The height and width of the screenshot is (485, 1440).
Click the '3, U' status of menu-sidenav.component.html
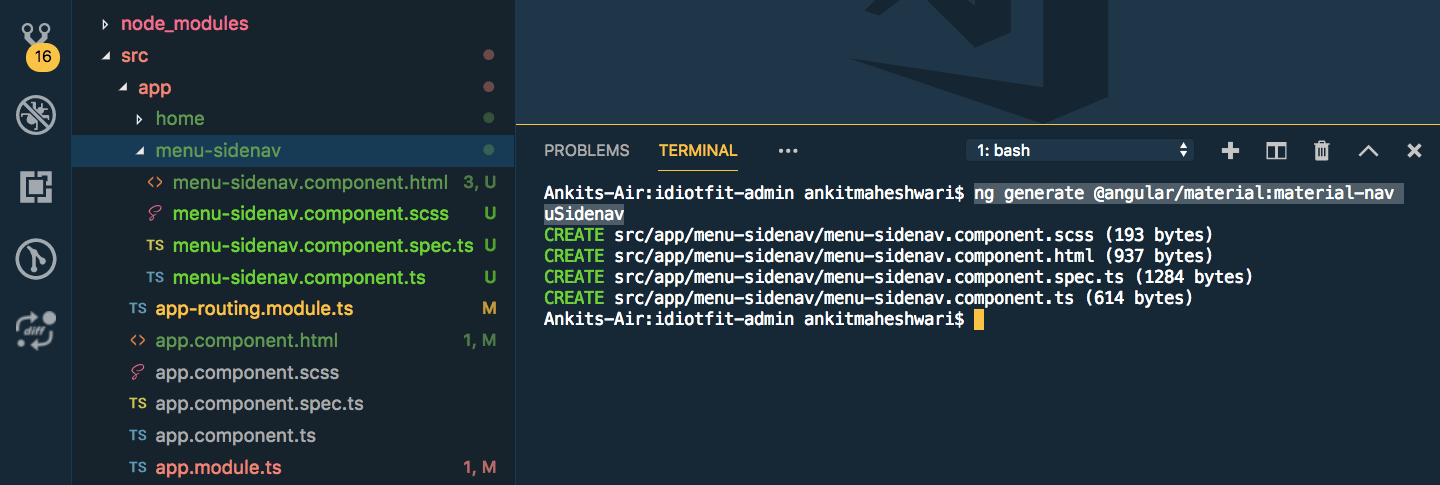[480, 182]
